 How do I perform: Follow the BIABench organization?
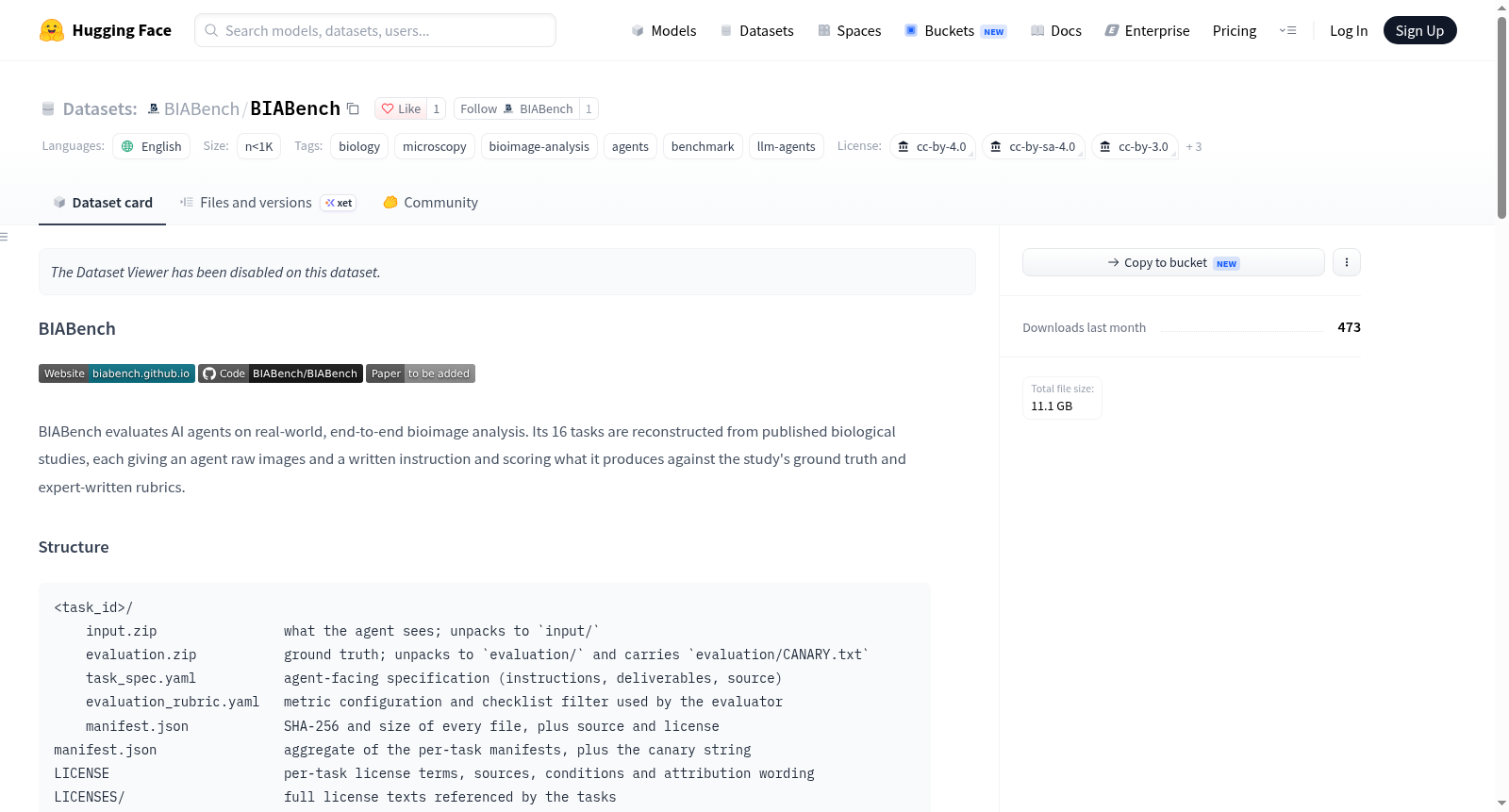tap(516, 108)
